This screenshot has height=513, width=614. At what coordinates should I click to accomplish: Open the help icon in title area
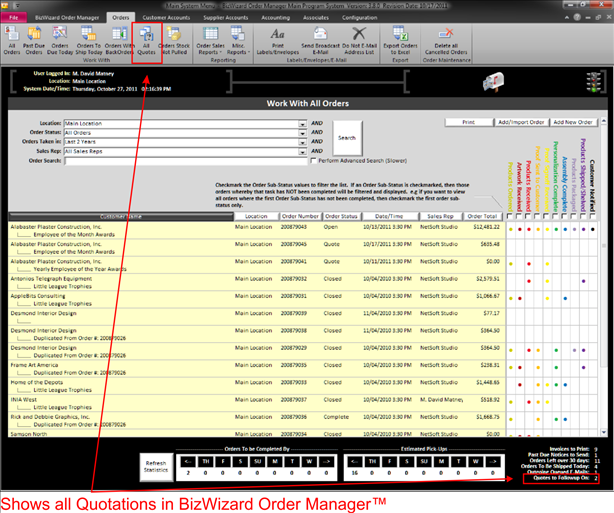click(577, 17)
